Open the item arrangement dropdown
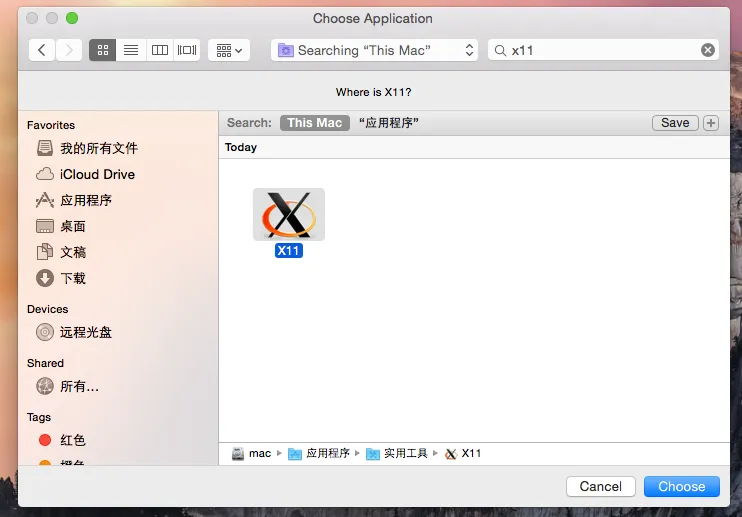The width and height of the screenshot is (742, 517). click(x=229, y=50)
